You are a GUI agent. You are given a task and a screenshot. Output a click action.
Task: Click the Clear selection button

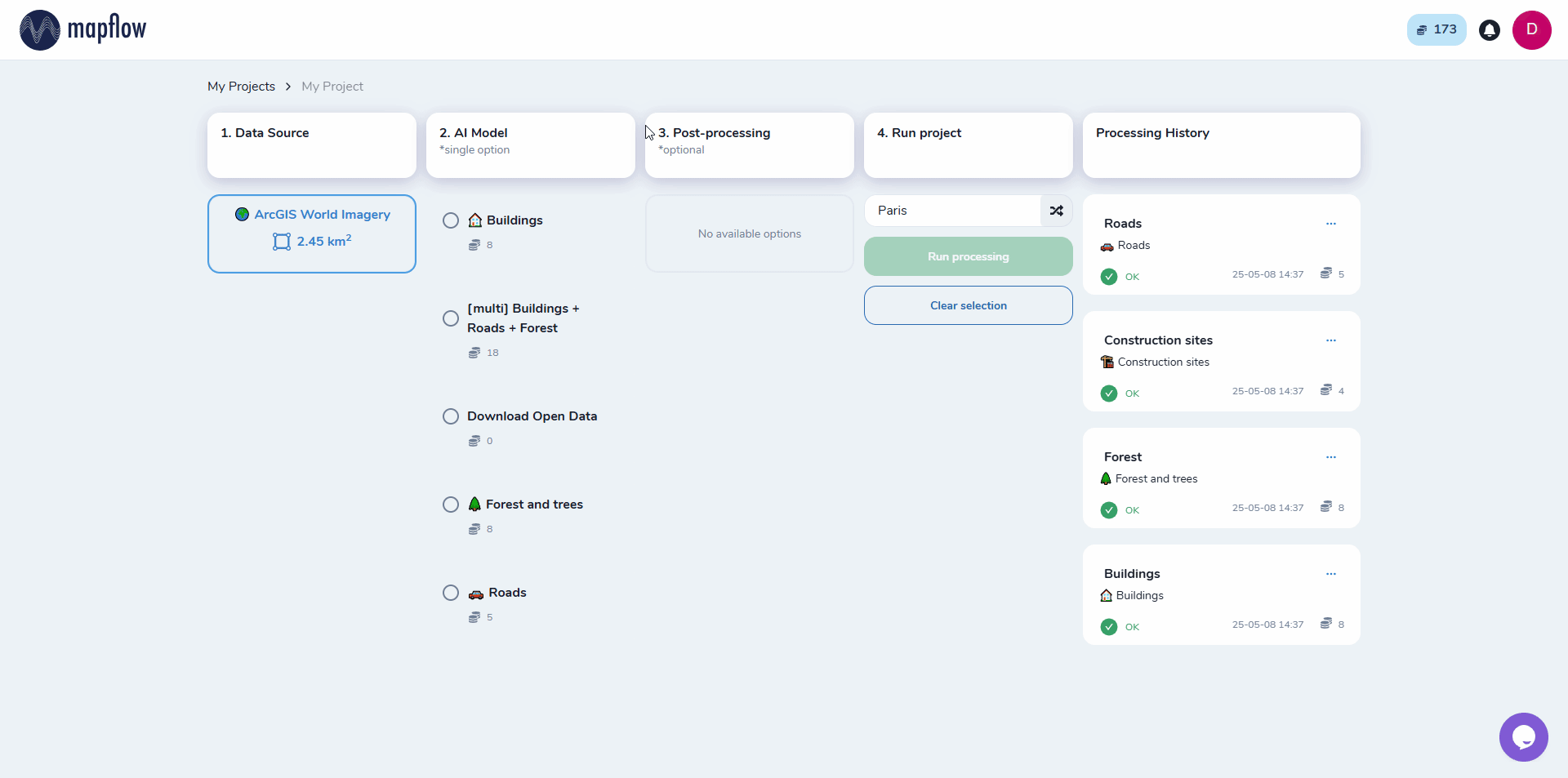[968, 305]
